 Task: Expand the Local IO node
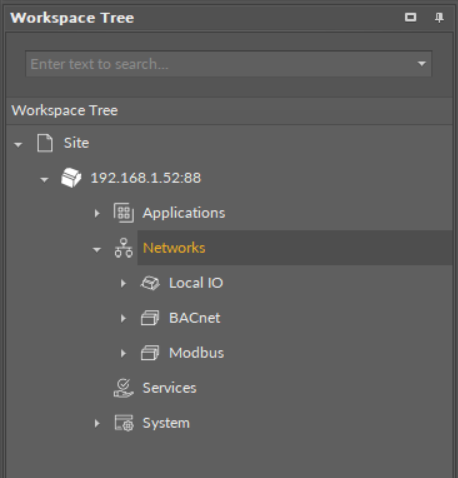(123, 283)
